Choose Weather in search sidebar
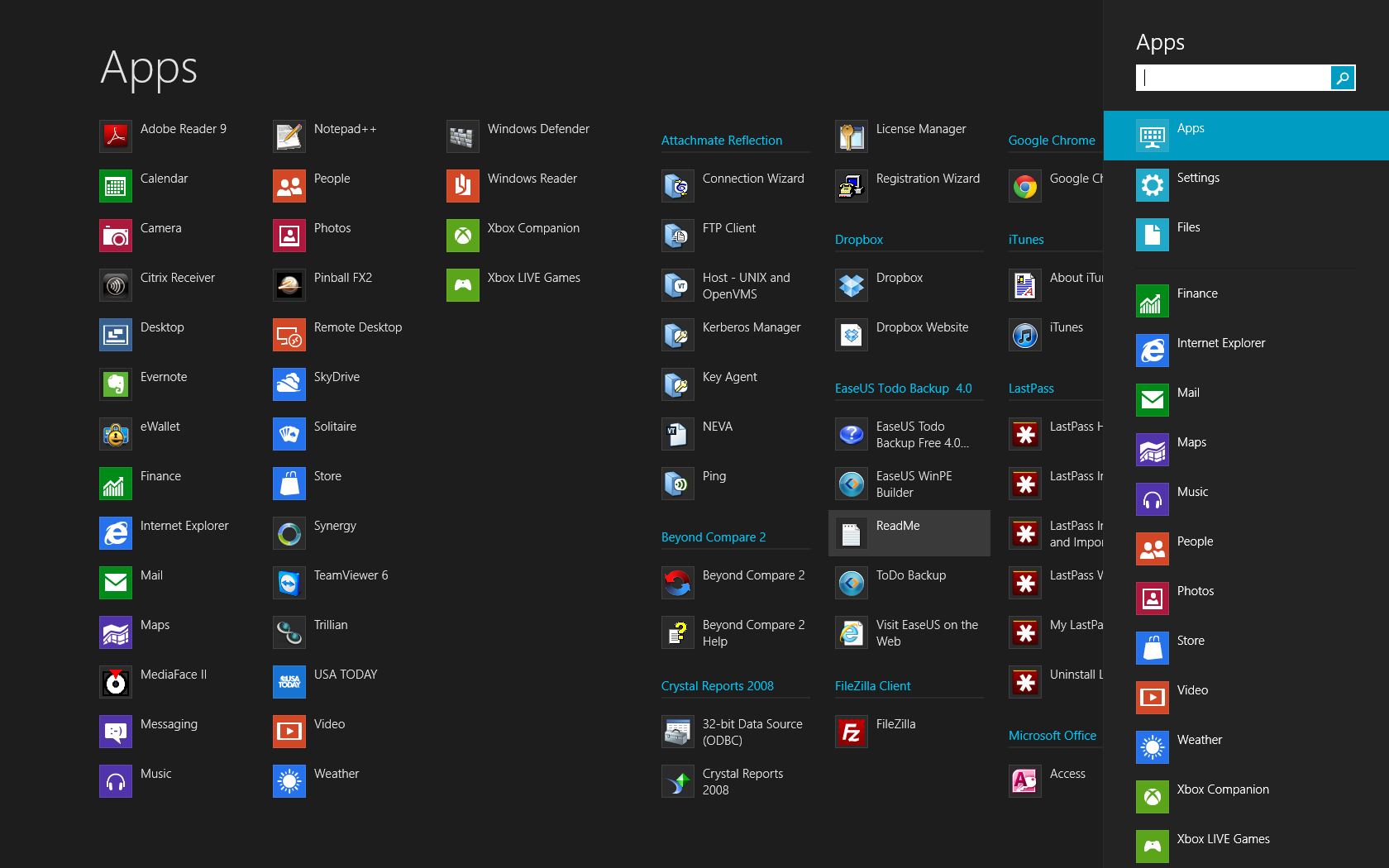This screenshot has width=1389, height=868. [x=1246, y=747]
